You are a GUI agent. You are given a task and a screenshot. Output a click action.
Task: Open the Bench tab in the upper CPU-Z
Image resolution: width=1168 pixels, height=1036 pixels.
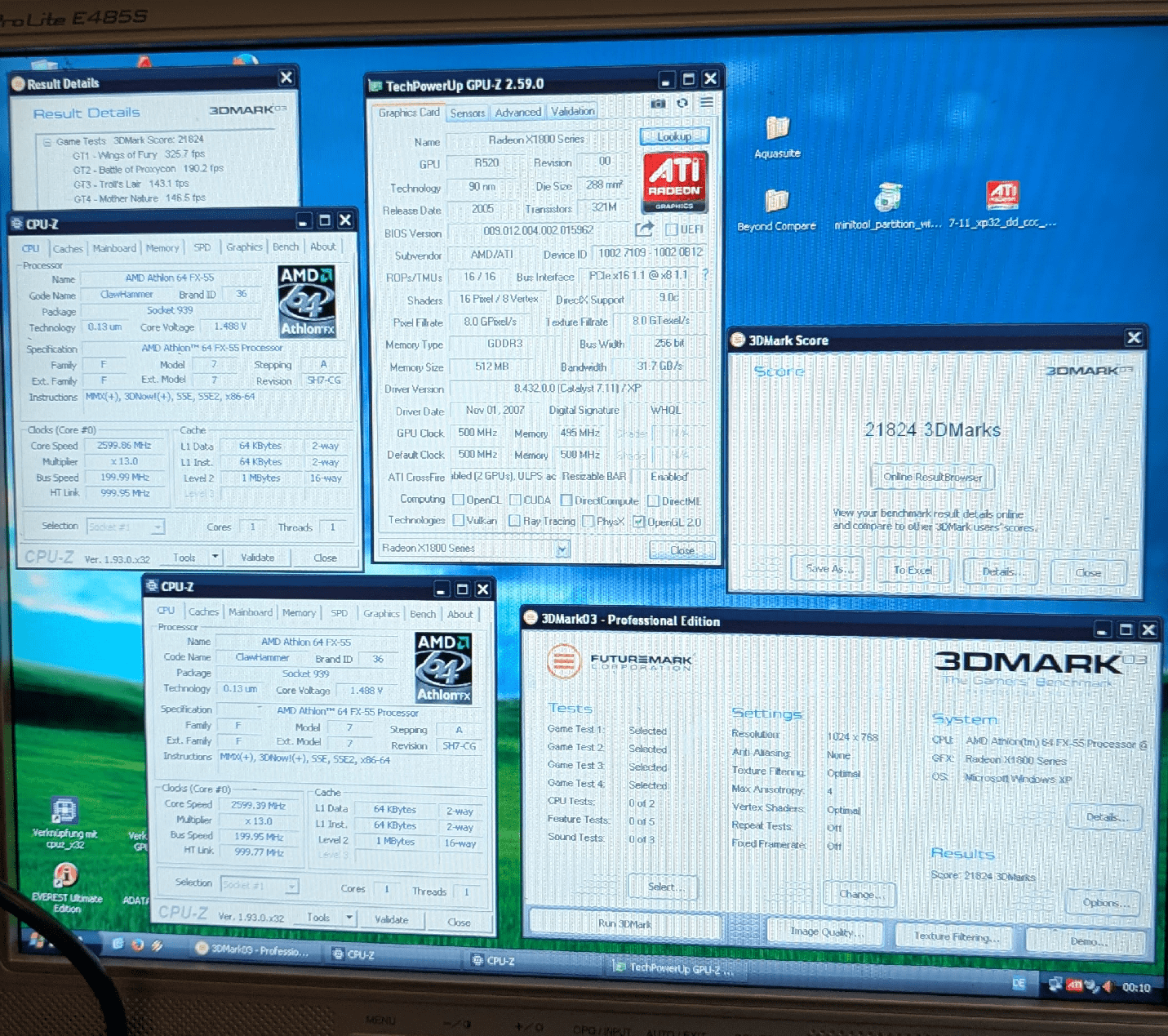tap(286, 247)
